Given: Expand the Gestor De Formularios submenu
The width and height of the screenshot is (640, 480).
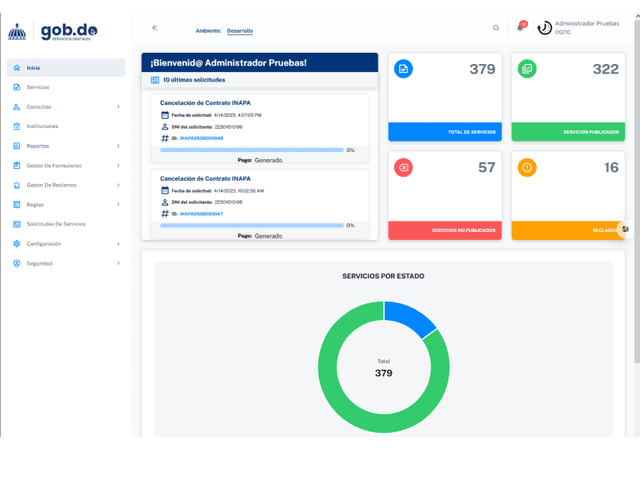Looking at the screenshot, I should coord(118,166).
